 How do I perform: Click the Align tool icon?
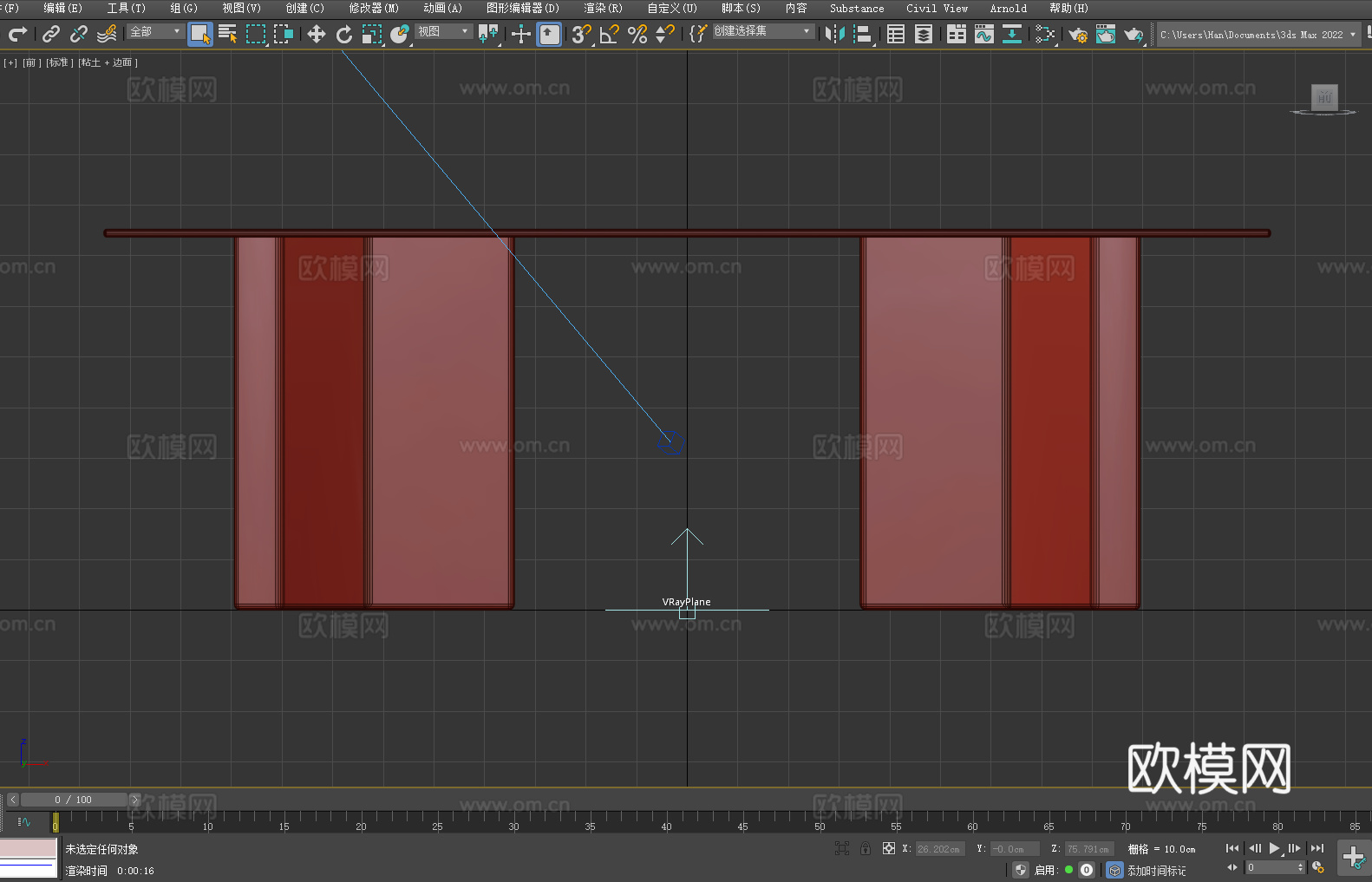pyautogui.click(x=863, y=34)
